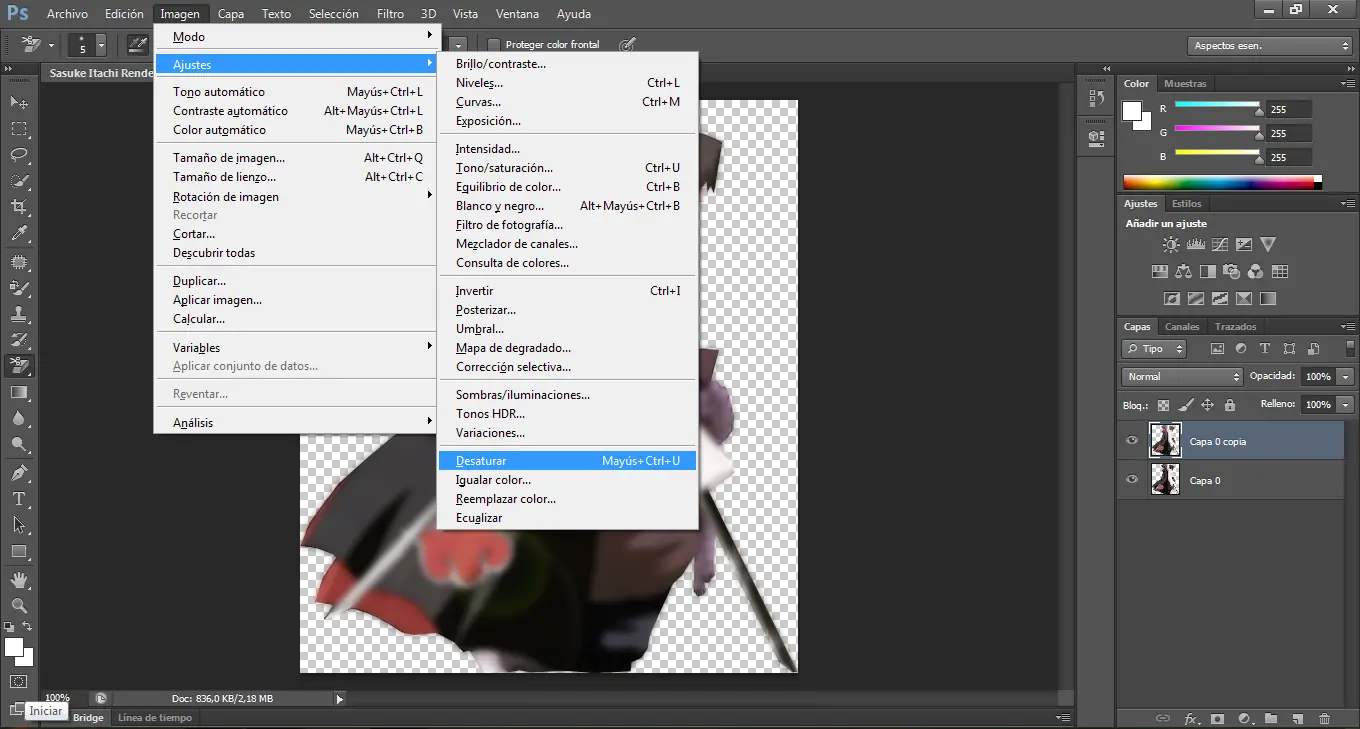
Task: Toggle lock image pixels brush icon
Action: 1185,405
